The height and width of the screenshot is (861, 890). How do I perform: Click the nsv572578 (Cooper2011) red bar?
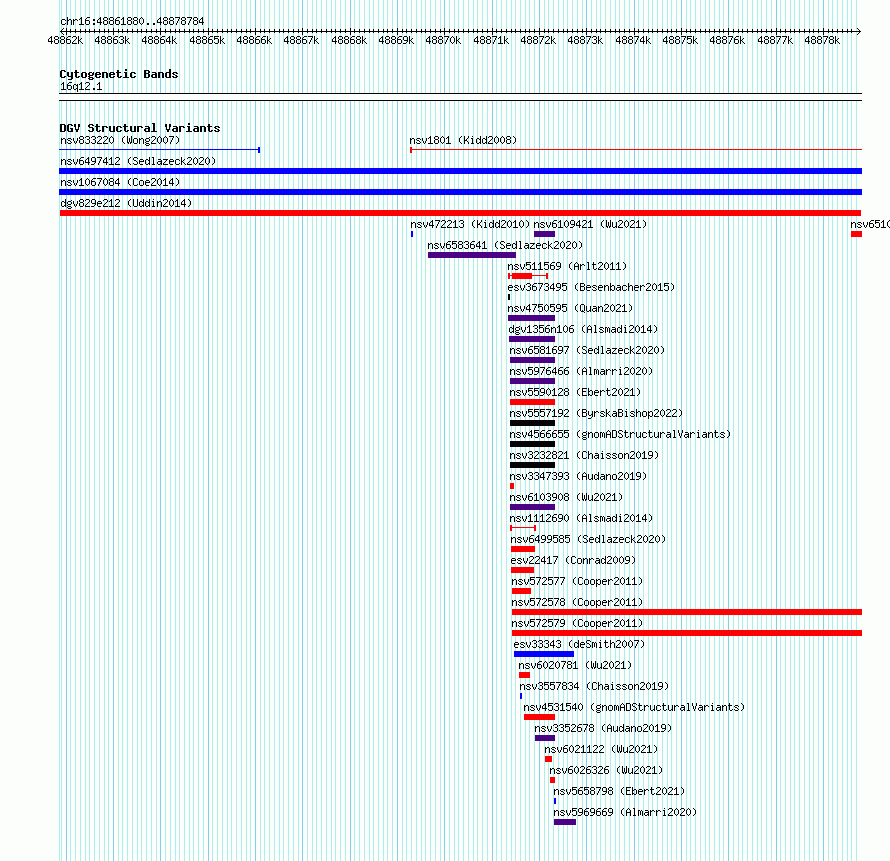coord(687,612)
